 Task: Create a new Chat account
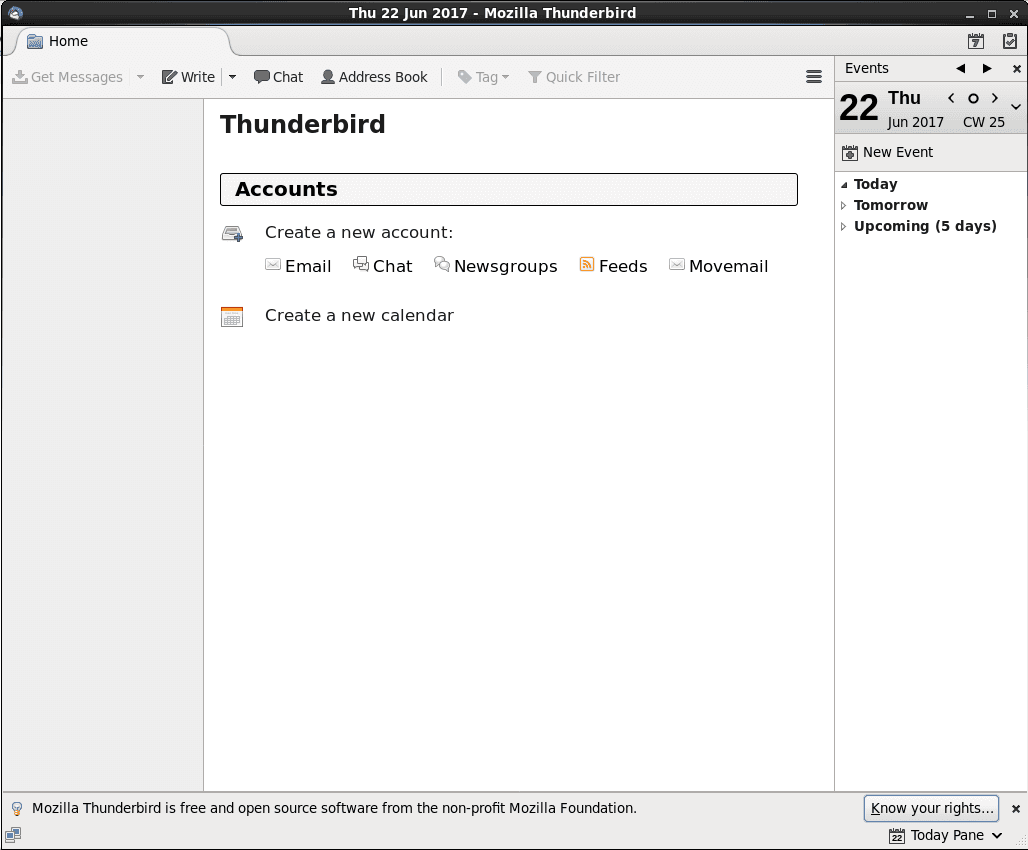382,266
